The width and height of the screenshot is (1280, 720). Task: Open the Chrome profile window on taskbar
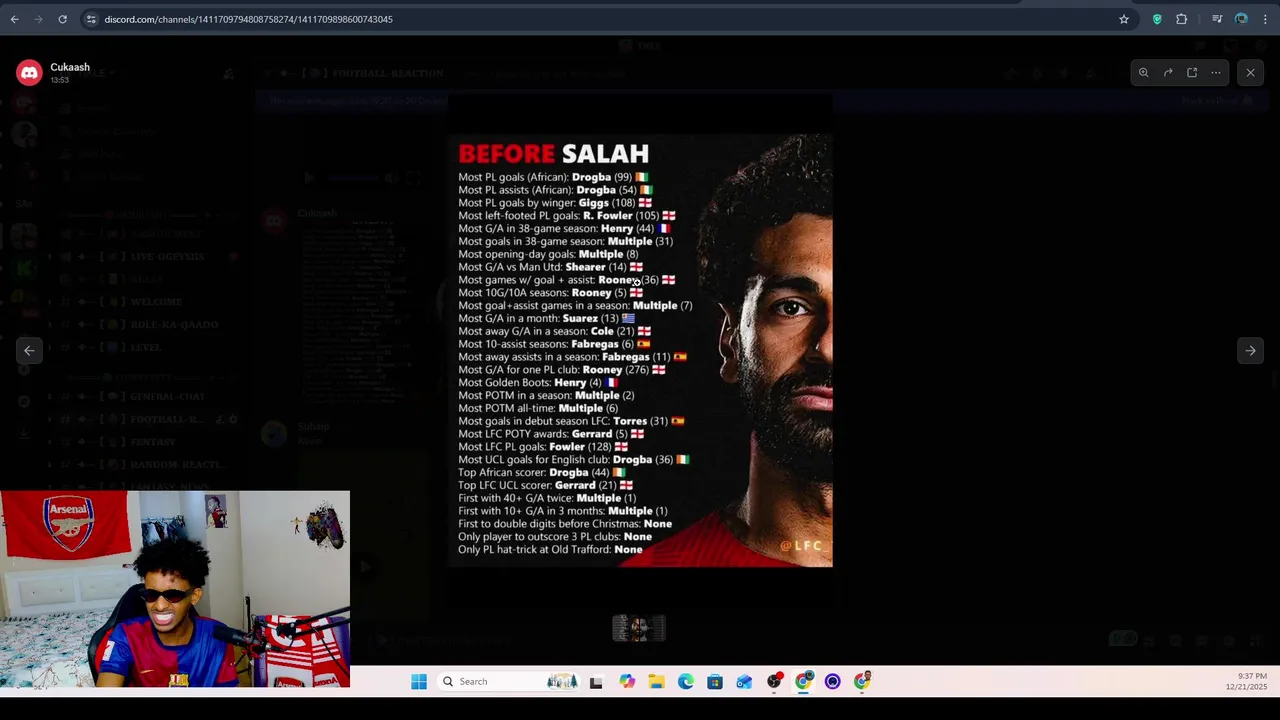pos(862,681)
